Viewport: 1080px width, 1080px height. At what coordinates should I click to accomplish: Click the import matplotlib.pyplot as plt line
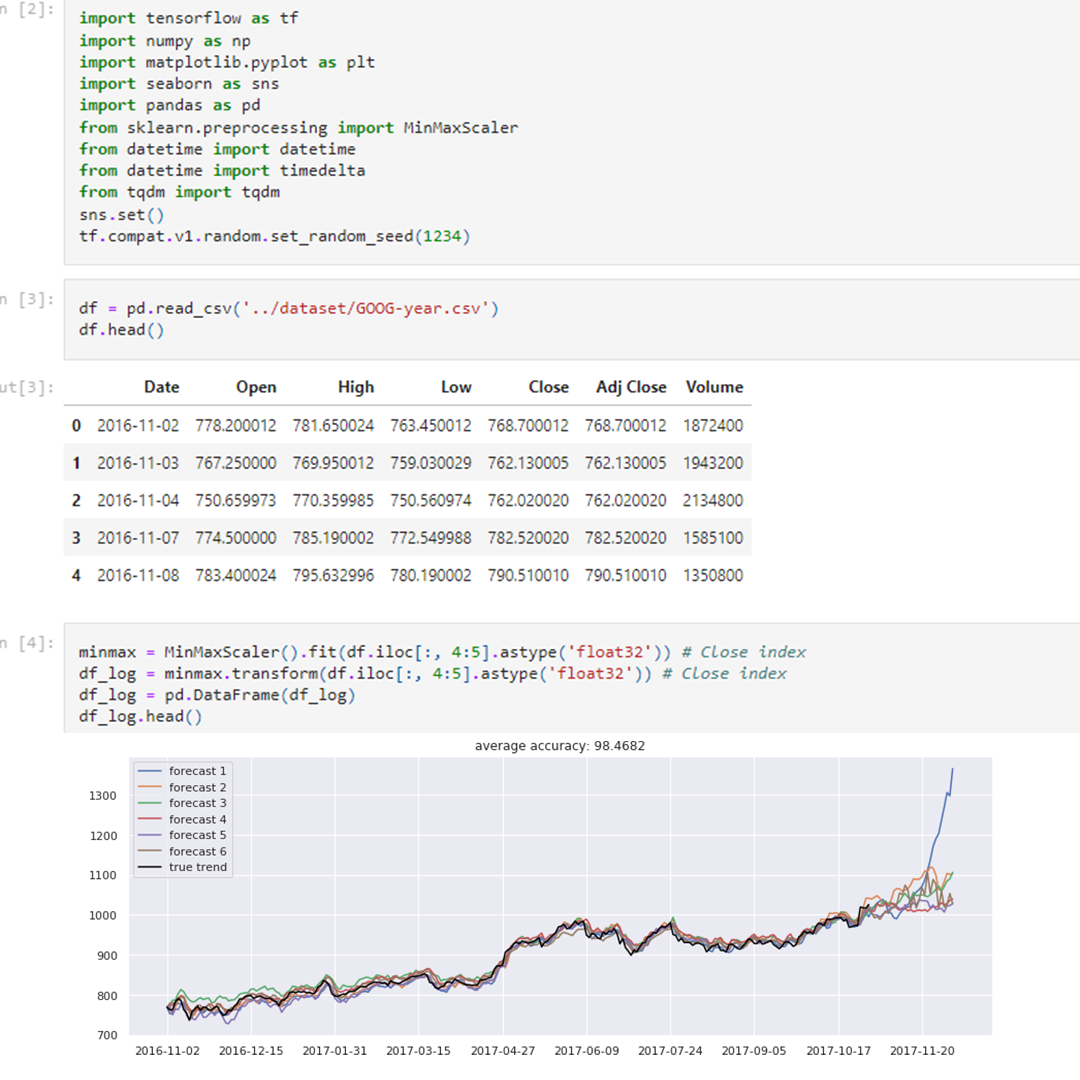pyautogui.click(x=227, y=62)
